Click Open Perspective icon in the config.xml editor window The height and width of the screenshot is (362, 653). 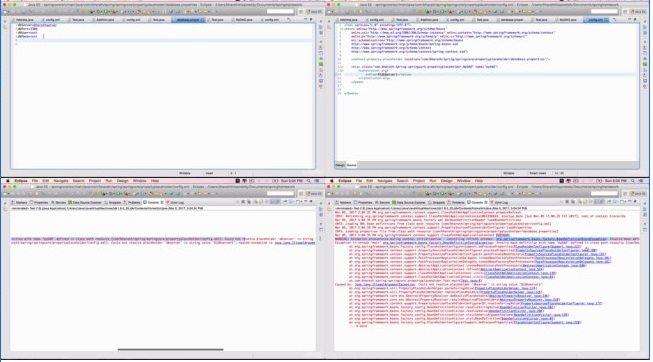point(625,11)
